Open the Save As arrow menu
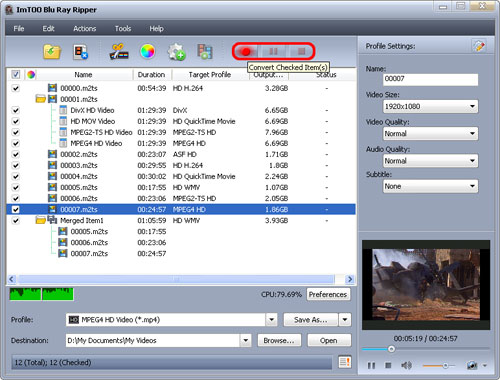500x380 pixels. 345,320
